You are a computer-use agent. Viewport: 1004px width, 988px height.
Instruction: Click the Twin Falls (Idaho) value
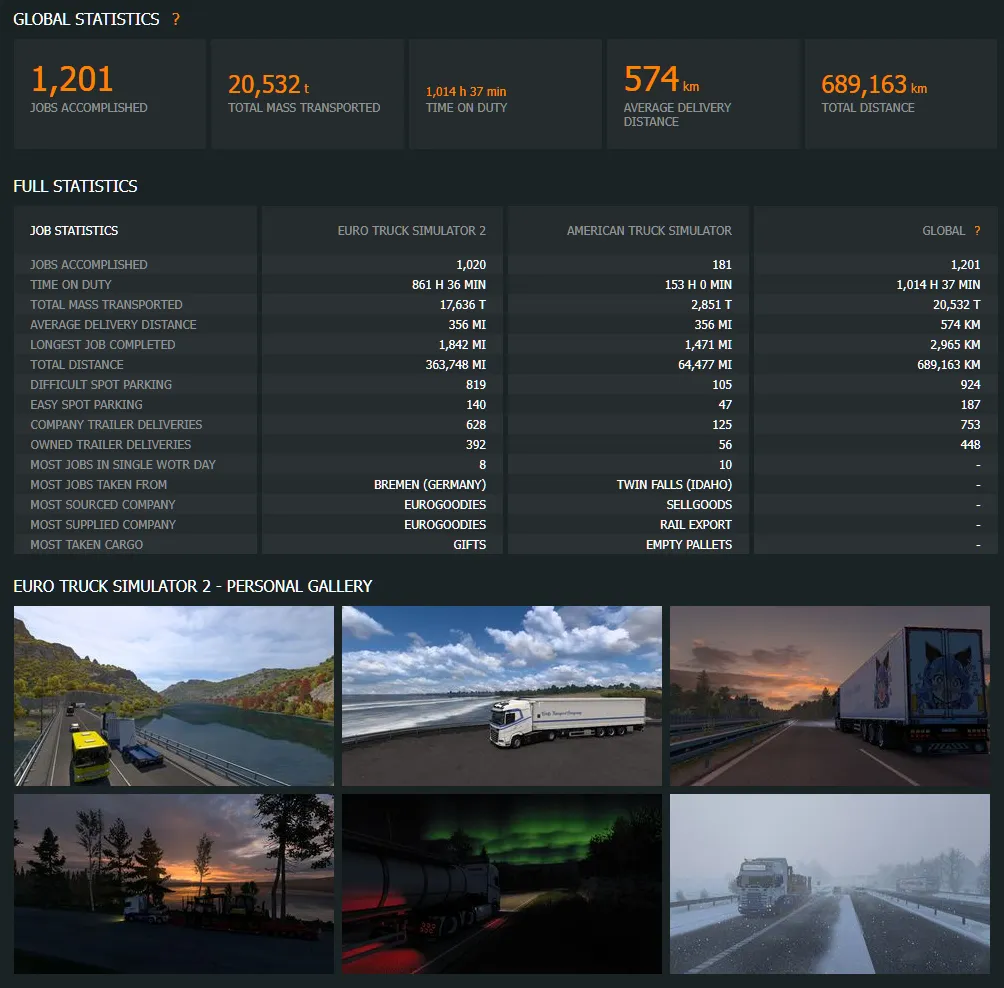[674, 485]
